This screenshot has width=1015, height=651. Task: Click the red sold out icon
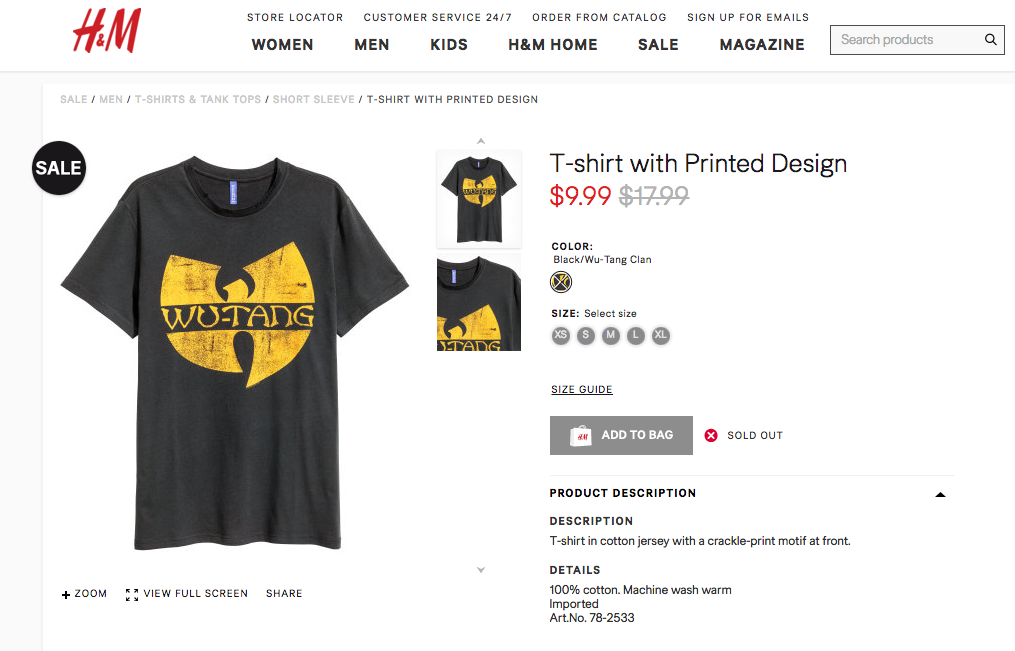point(711,435)
